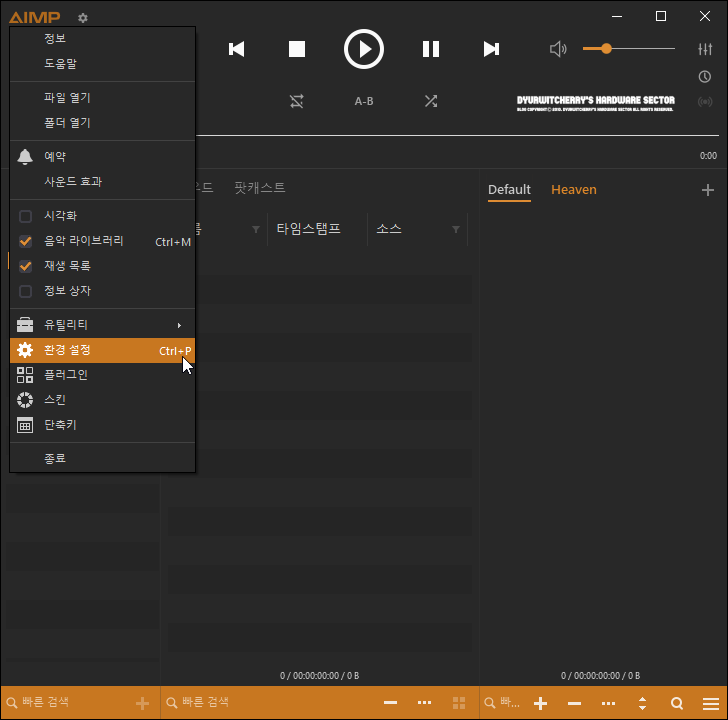Click the 유틸리티 toolbox icon
Image resolution: width=728 pixels, height=720 pixels.
pyautogui.click(x=25, y=325)
